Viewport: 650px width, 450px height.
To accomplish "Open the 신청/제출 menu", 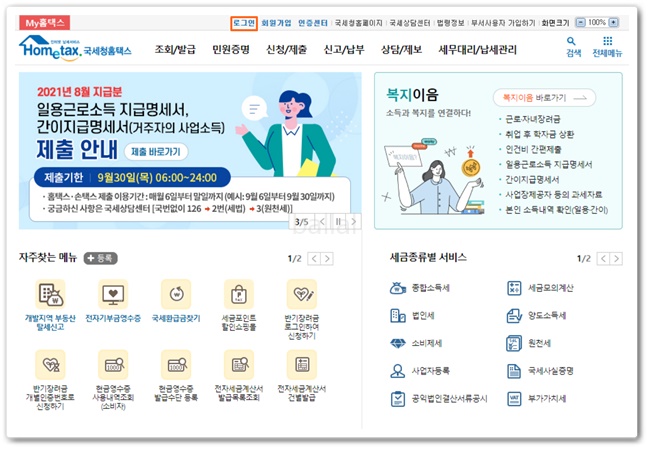I will click(x=286, y=50).
